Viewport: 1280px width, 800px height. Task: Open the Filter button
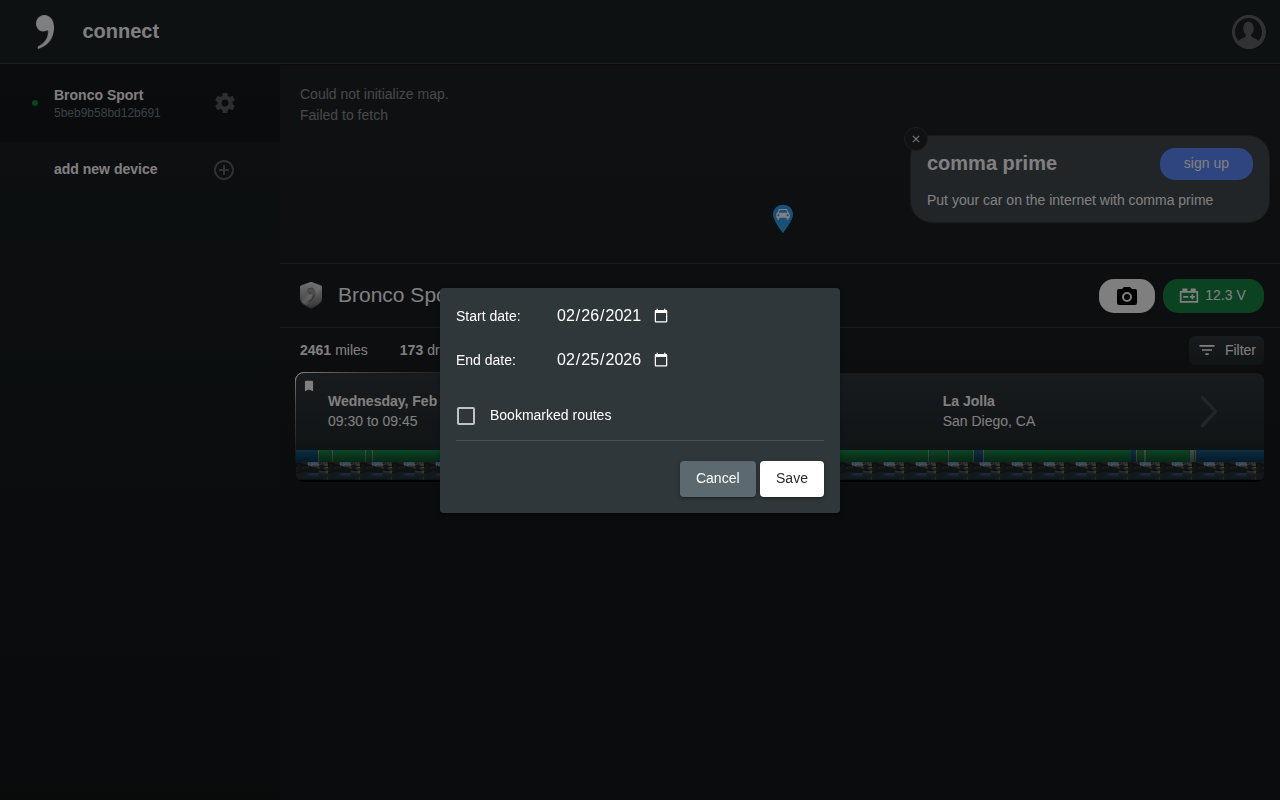tap(1226, 350)
